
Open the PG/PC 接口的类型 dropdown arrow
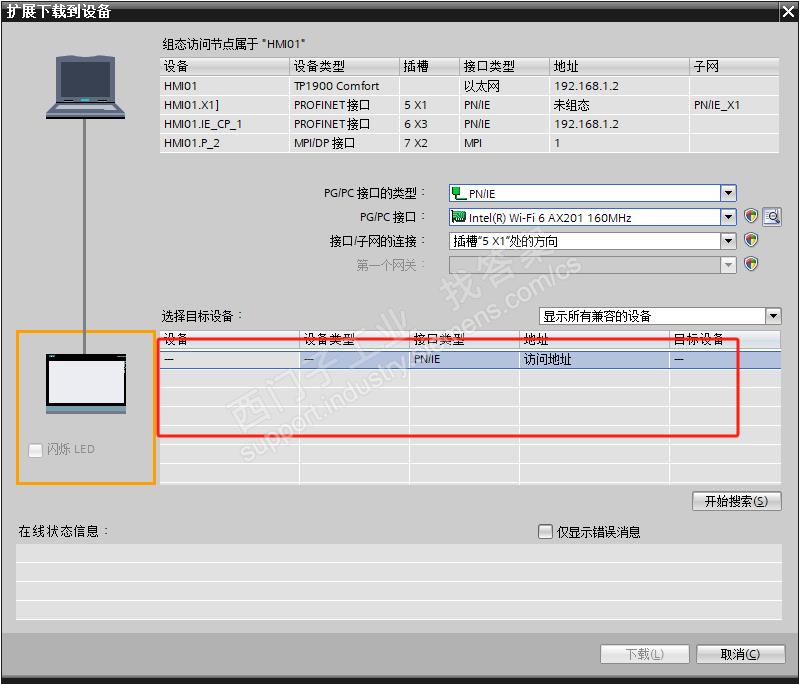pyautogui.click(x=728, y=193)
